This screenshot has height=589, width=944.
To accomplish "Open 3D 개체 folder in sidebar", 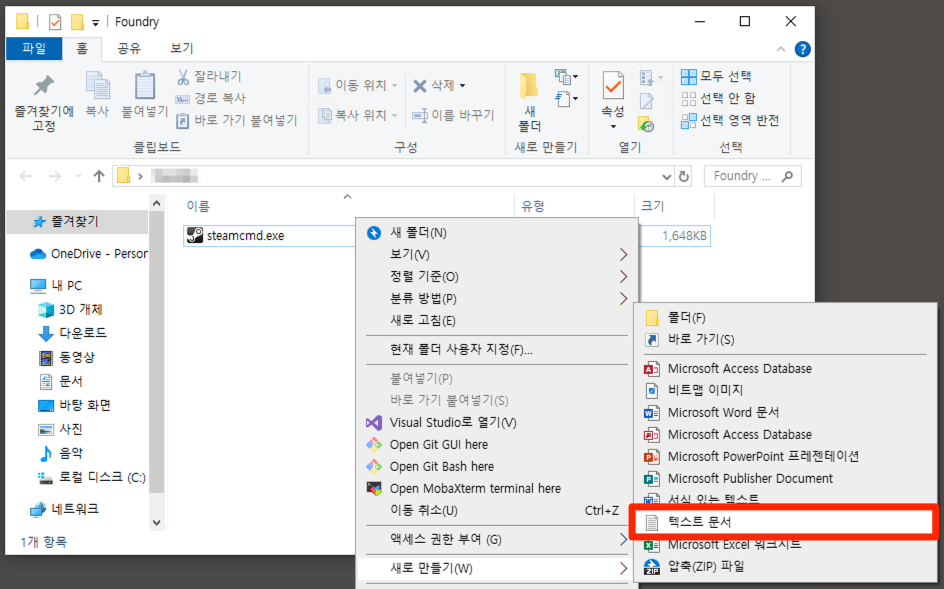I will 70,310.
